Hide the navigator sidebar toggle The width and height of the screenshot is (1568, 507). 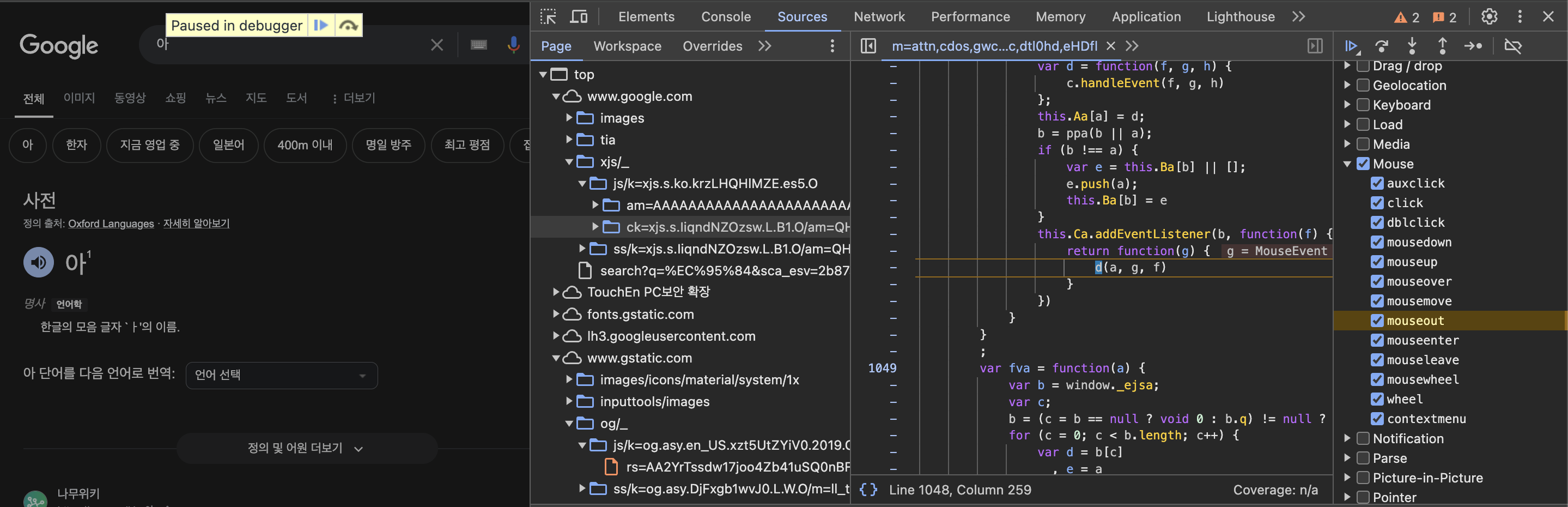pyautogui.click(x=868, y=46)
